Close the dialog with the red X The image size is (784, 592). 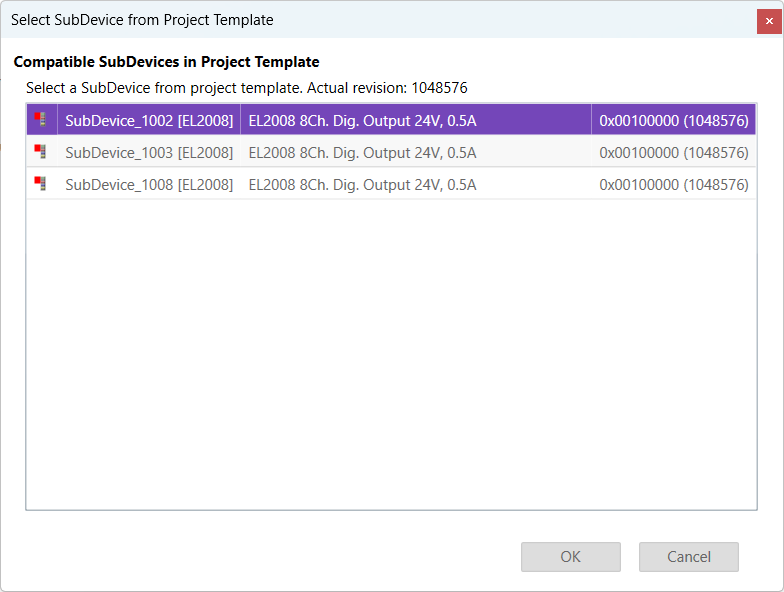coord(769,20)
